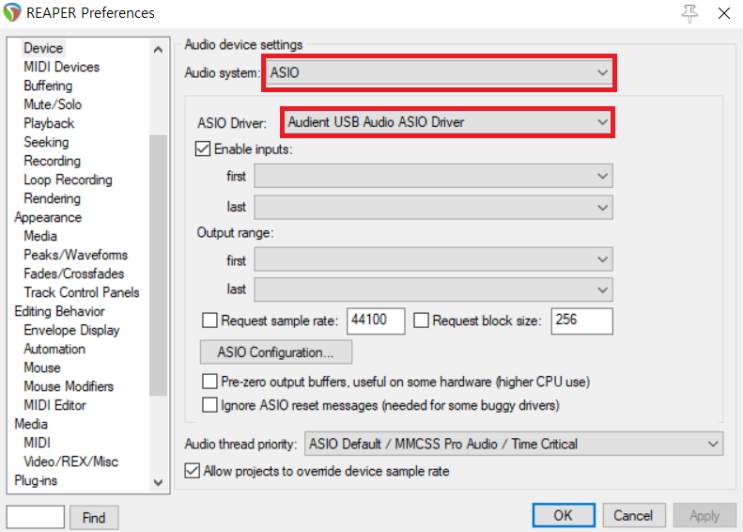Click the block size field showing 256
The image size is (743, 532).
pyautogui.click(x=581, y=321)
